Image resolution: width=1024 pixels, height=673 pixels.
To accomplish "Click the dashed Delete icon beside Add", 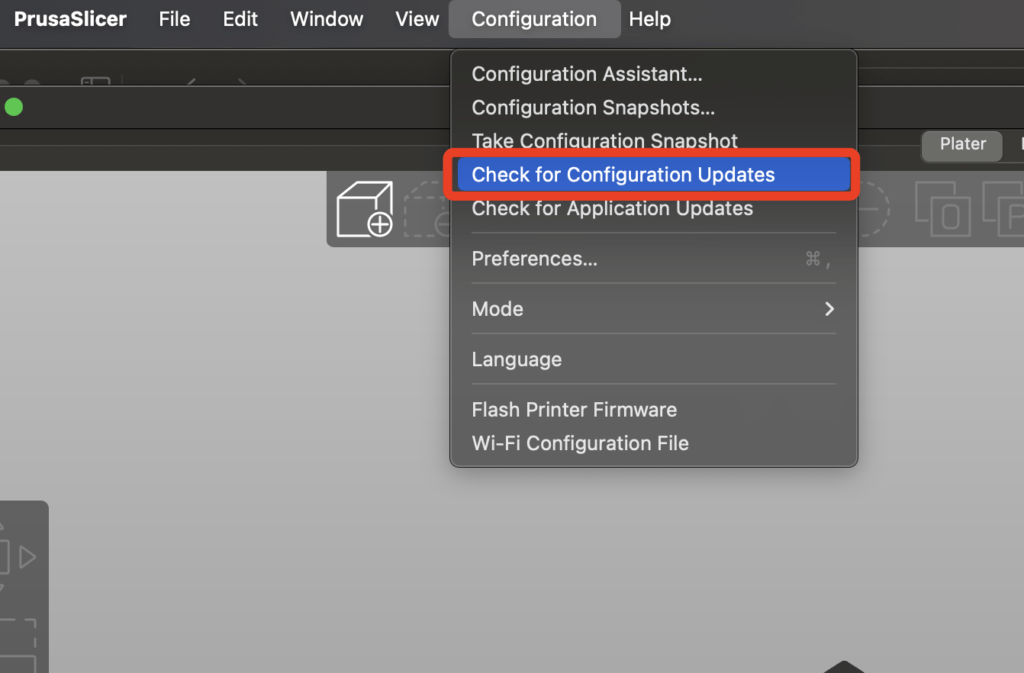I will (x=427, y=211).
